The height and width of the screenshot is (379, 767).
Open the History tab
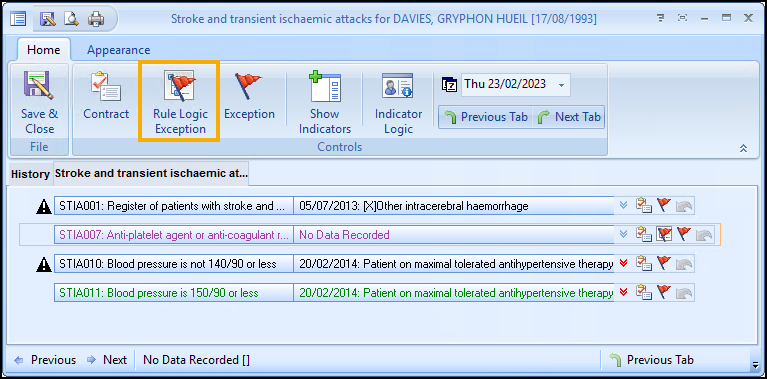[30, 174]
